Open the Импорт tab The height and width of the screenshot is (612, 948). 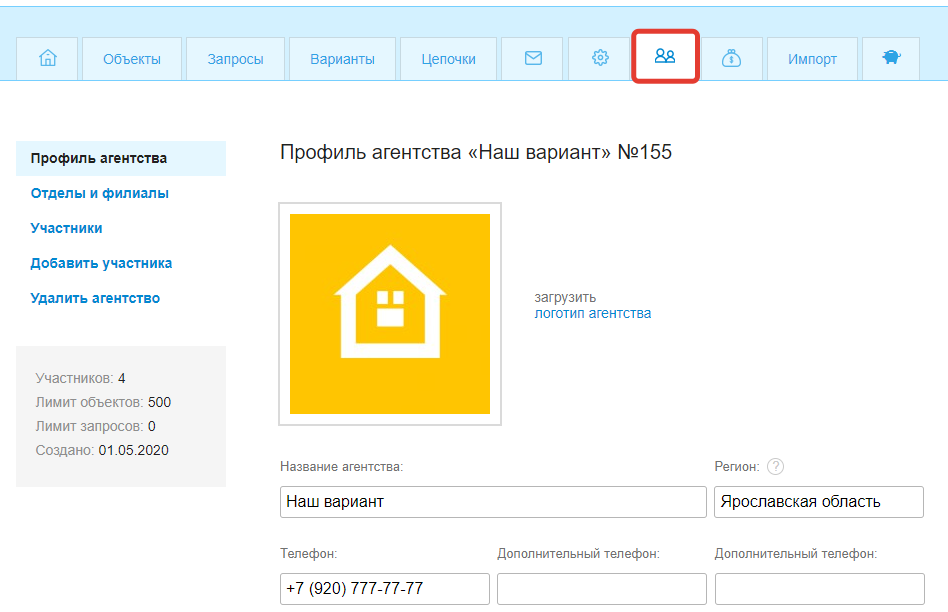pos(812,59)
